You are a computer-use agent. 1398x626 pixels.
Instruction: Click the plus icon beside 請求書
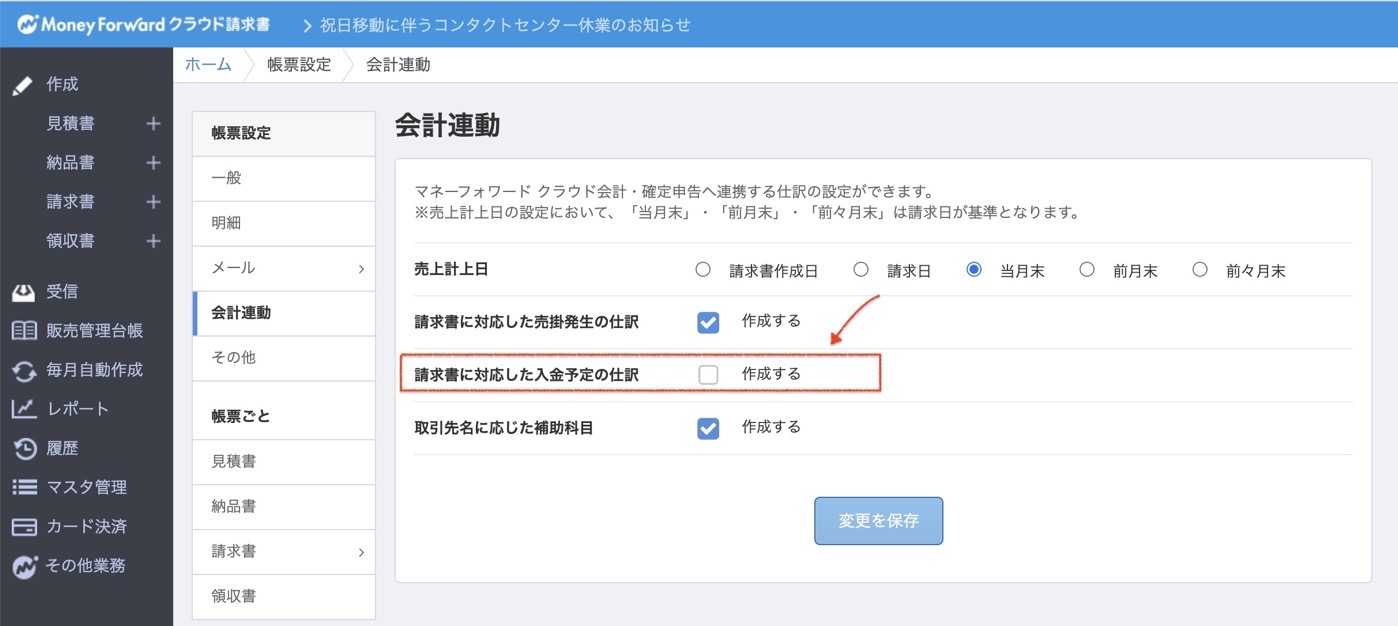[x=153, y=201]
